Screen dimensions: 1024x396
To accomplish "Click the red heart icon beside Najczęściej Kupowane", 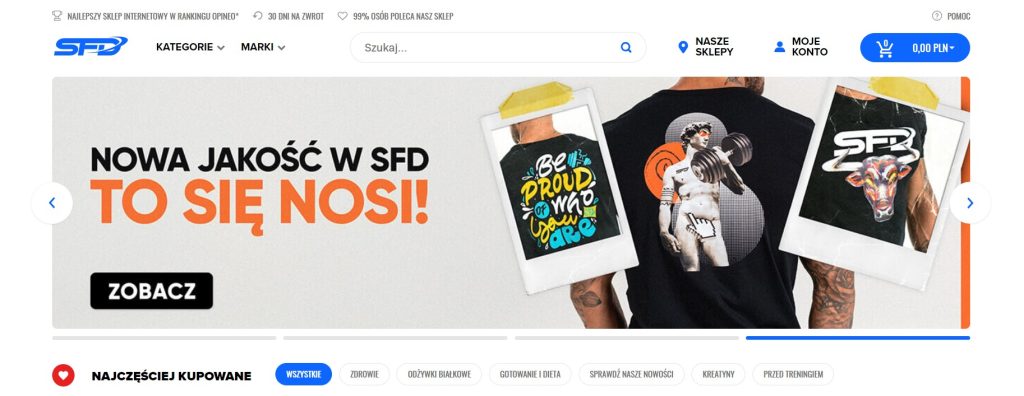I will tap(63, 376).
